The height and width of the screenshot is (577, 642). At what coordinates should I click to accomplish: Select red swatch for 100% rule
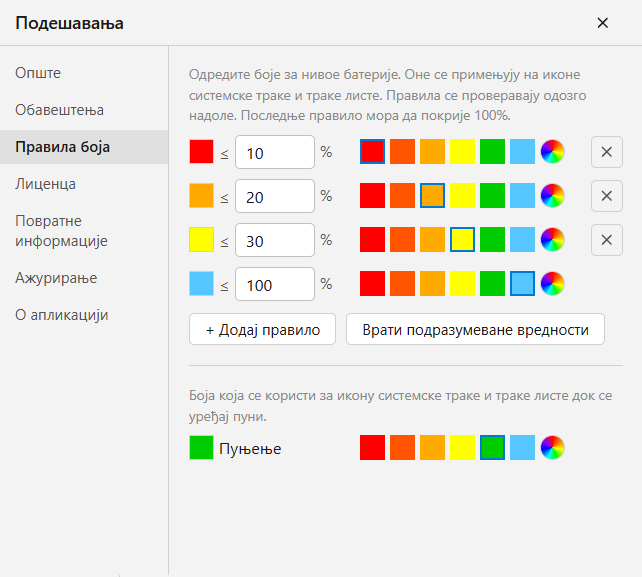click(x=372, y=283)
